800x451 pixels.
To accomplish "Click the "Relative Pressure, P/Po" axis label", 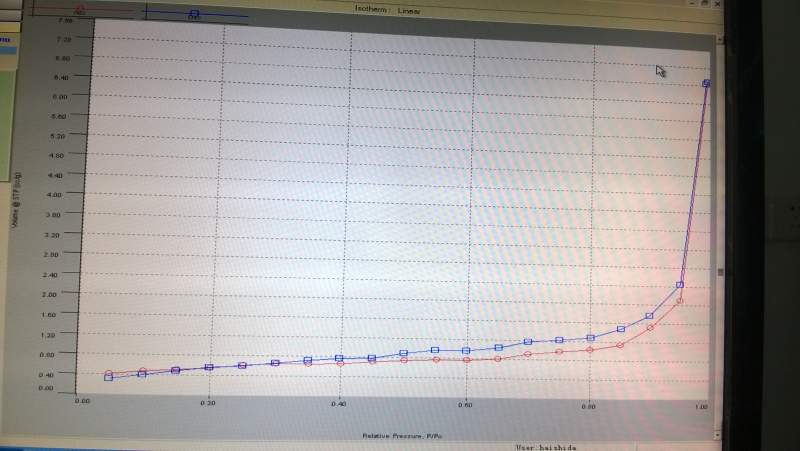I will coord(402,436).
